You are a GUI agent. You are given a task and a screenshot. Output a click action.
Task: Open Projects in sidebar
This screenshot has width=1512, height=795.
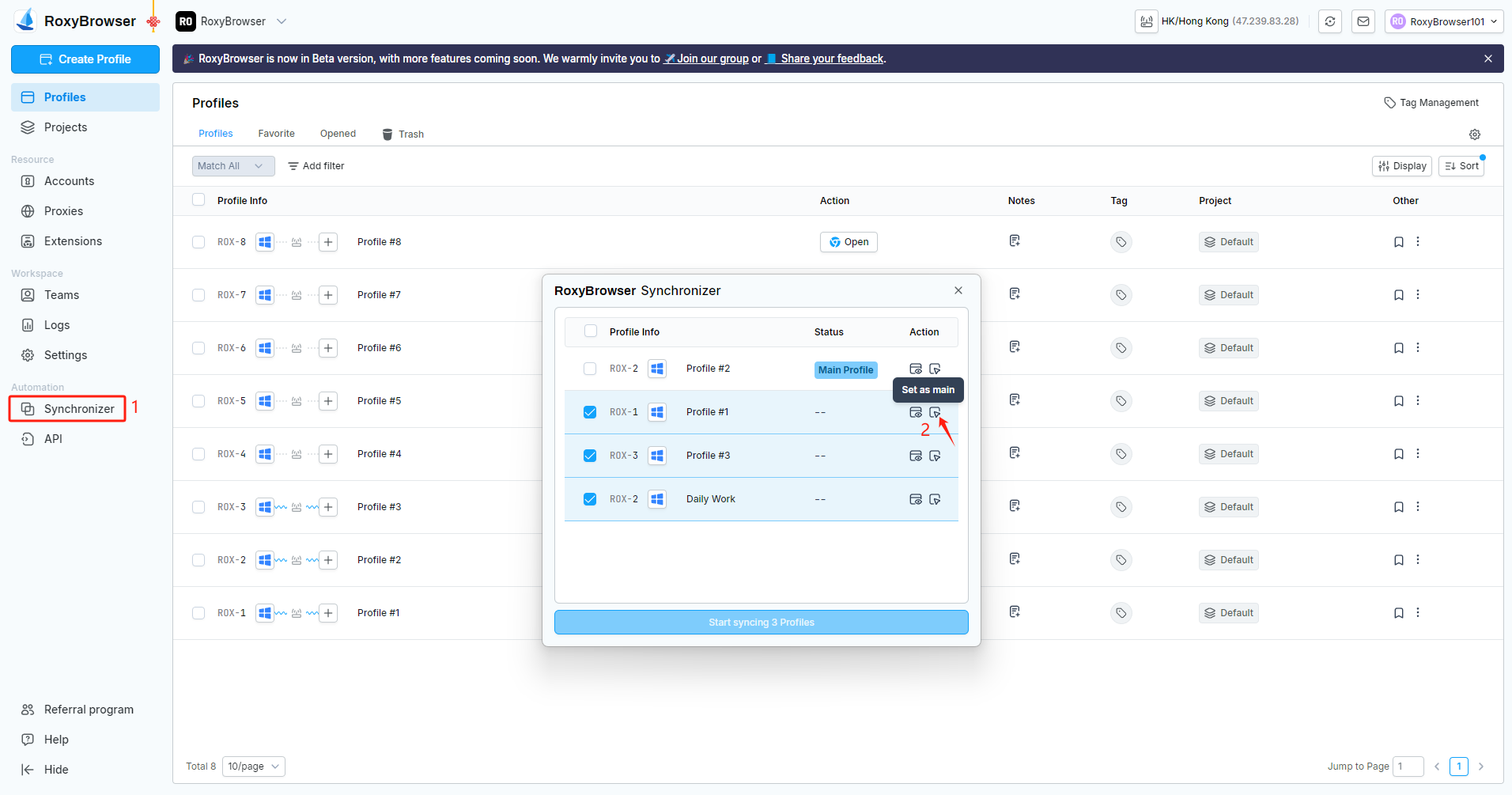click(x=85, y=127)
